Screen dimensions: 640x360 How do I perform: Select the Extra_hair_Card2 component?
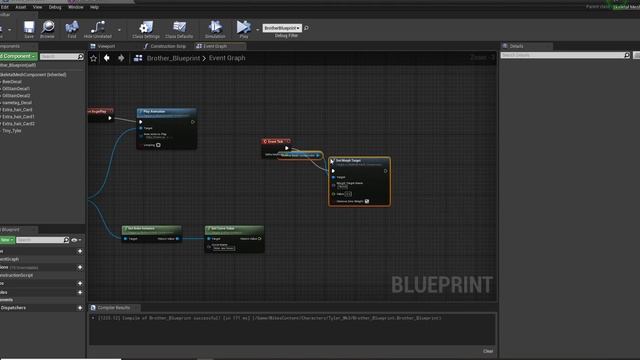pos(18,124)
